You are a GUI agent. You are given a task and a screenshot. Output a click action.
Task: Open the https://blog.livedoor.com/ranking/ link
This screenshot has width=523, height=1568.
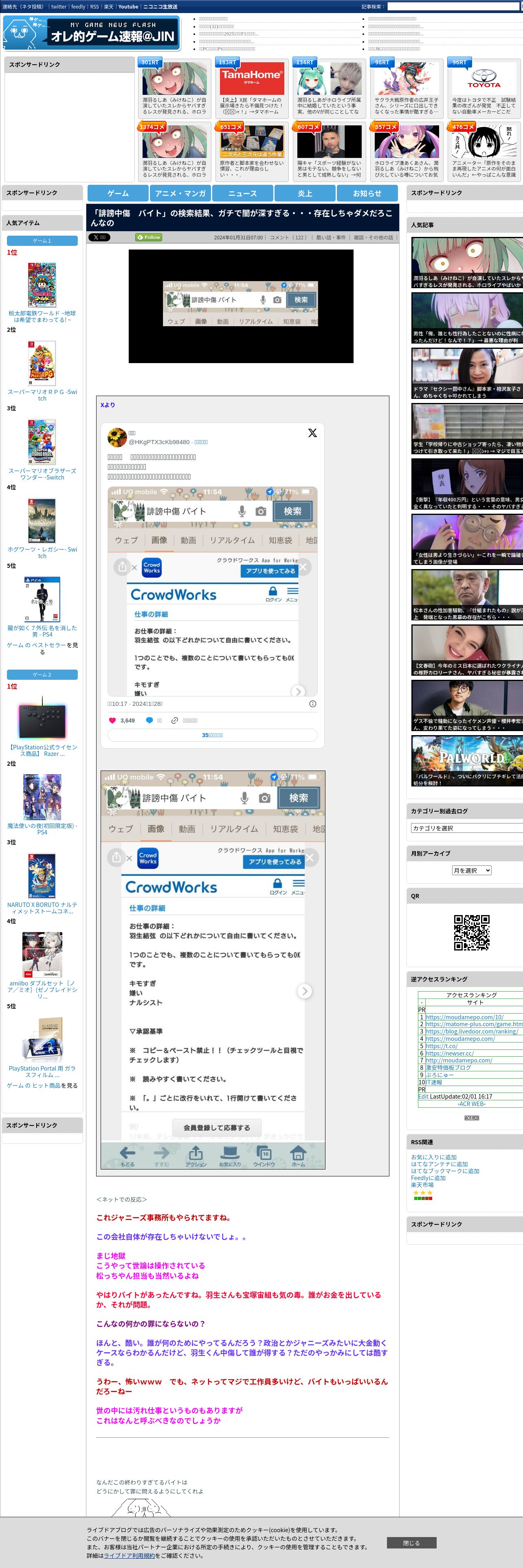pos(472,1032)
